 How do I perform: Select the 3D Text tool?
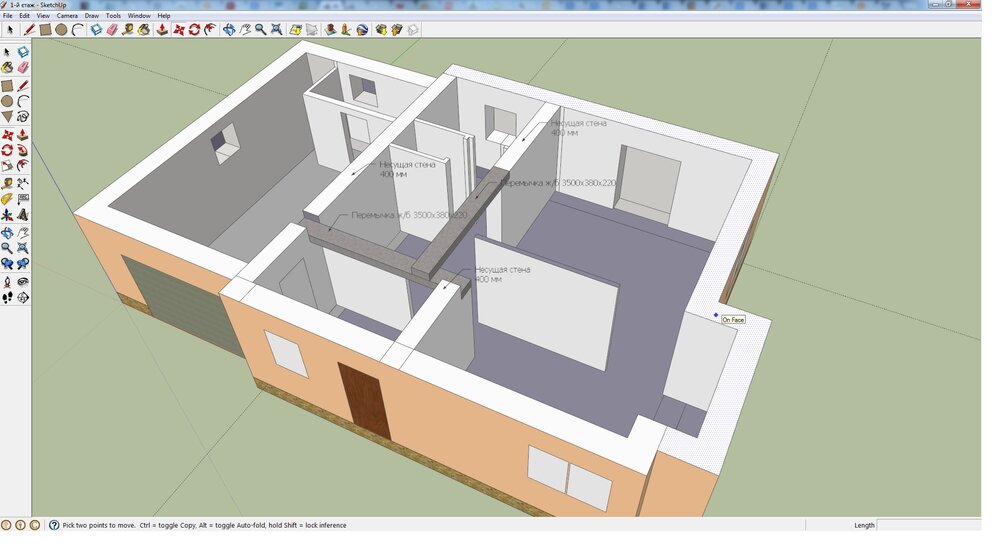tap(22, 215)
